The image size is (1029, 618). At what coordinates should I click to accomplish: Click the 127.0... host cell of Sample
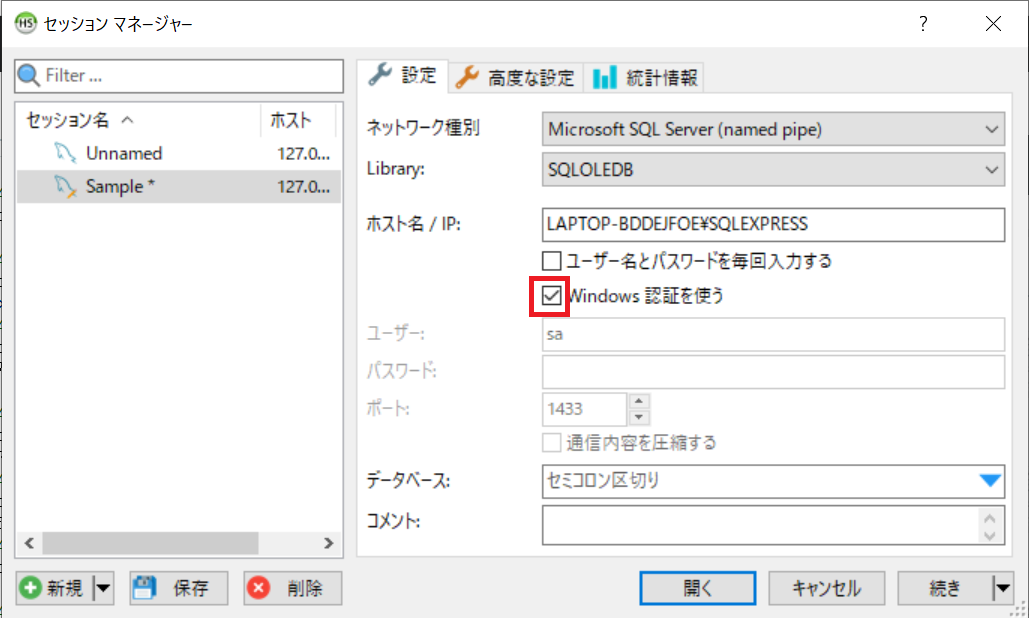[x=303, y=186]
